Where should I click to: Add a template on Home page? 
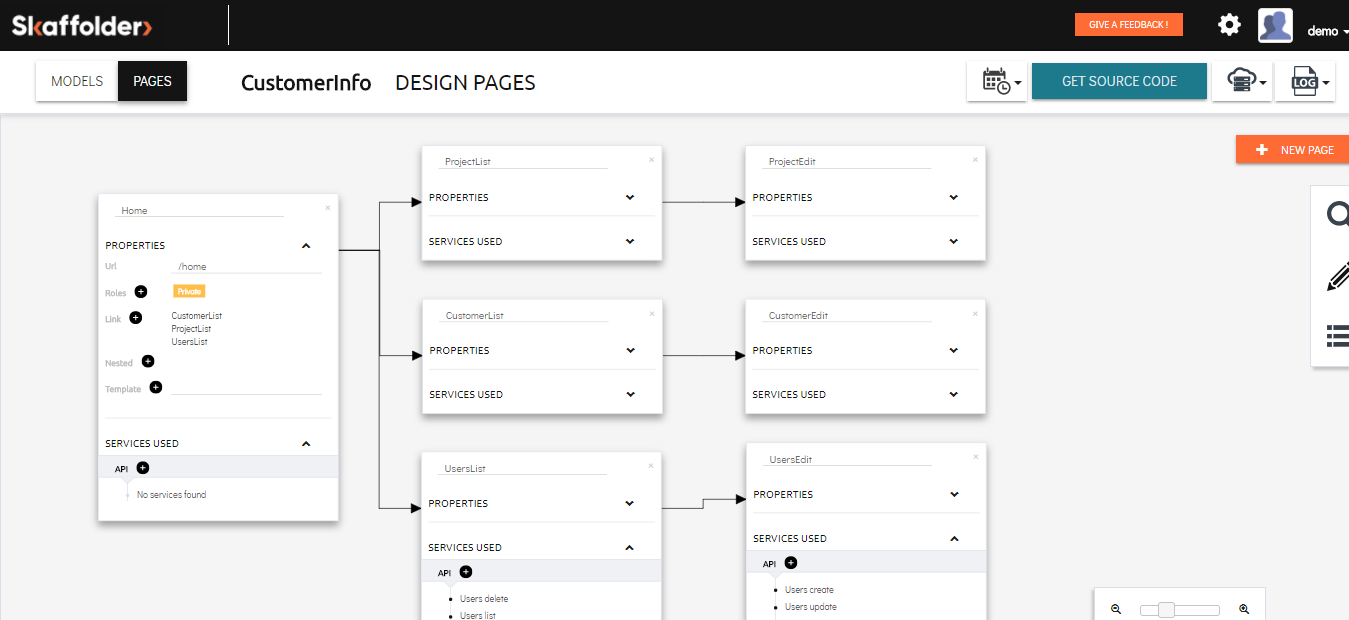point(155,387)
